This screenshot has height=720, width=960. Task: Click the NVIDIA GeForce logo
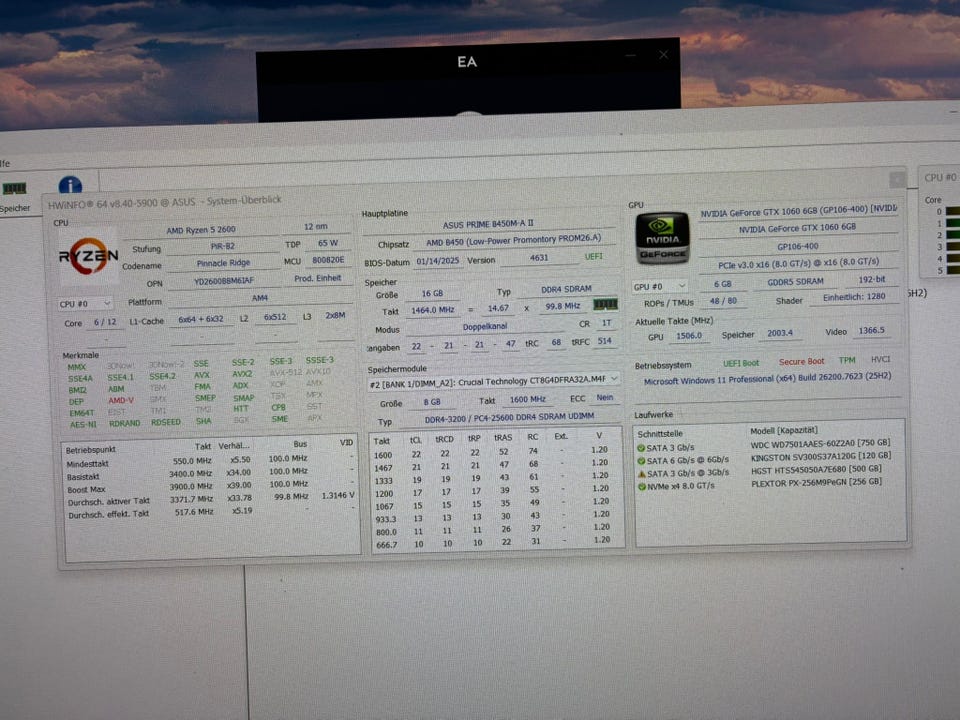[662, 238]
